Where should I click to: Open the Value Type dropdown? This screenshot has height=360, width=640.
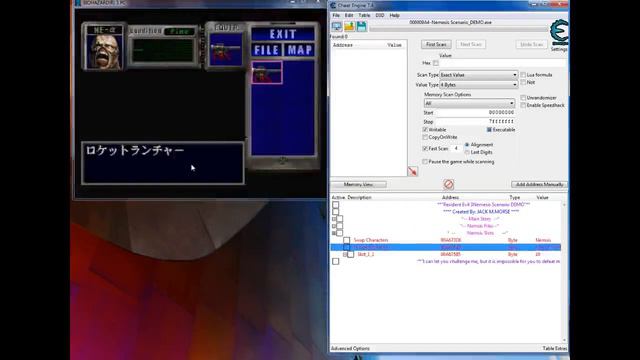click(478, 85)
